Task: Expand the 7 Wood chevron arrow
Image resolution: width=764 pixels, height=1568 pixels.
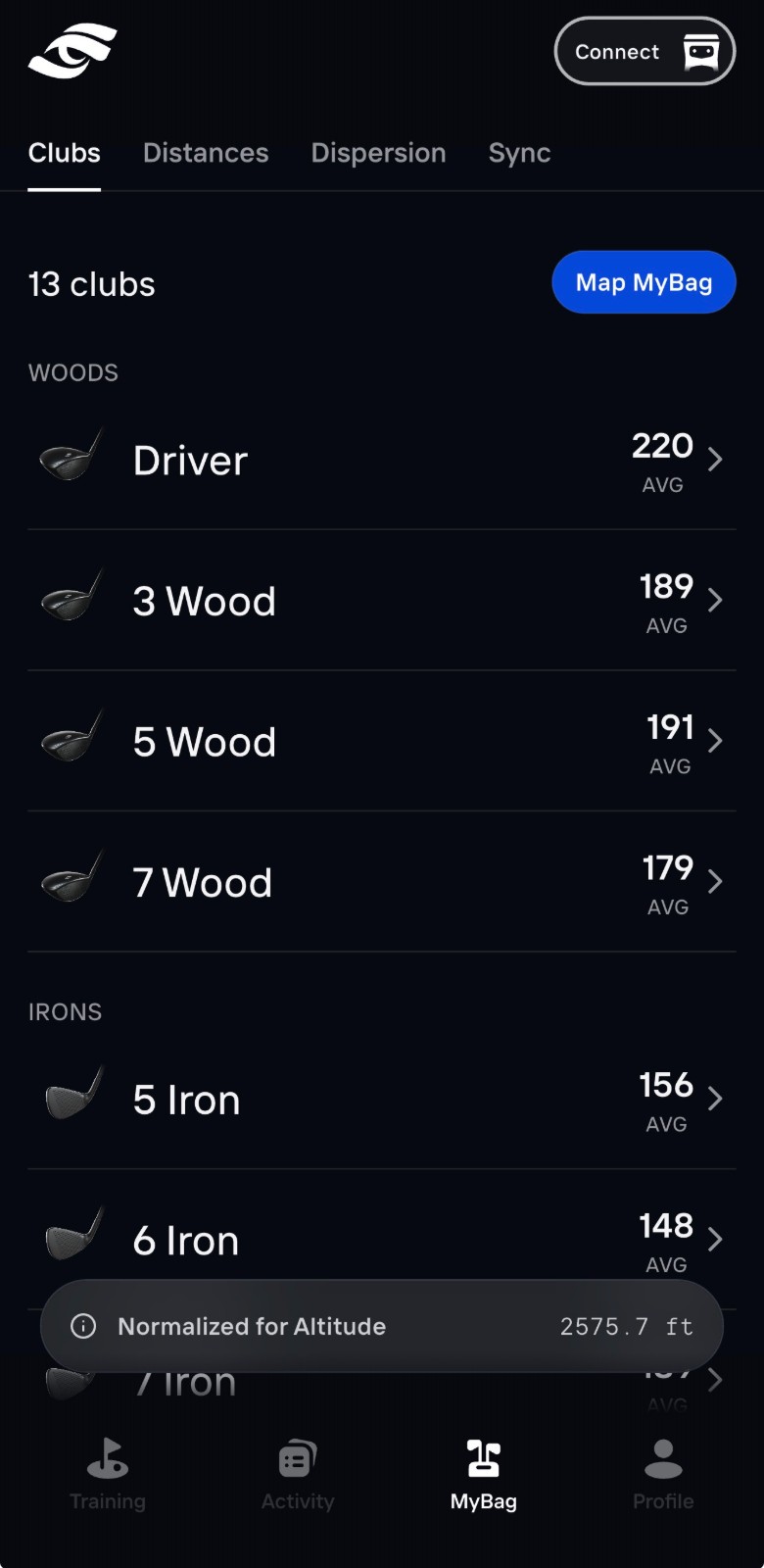Action: (715, 881)
